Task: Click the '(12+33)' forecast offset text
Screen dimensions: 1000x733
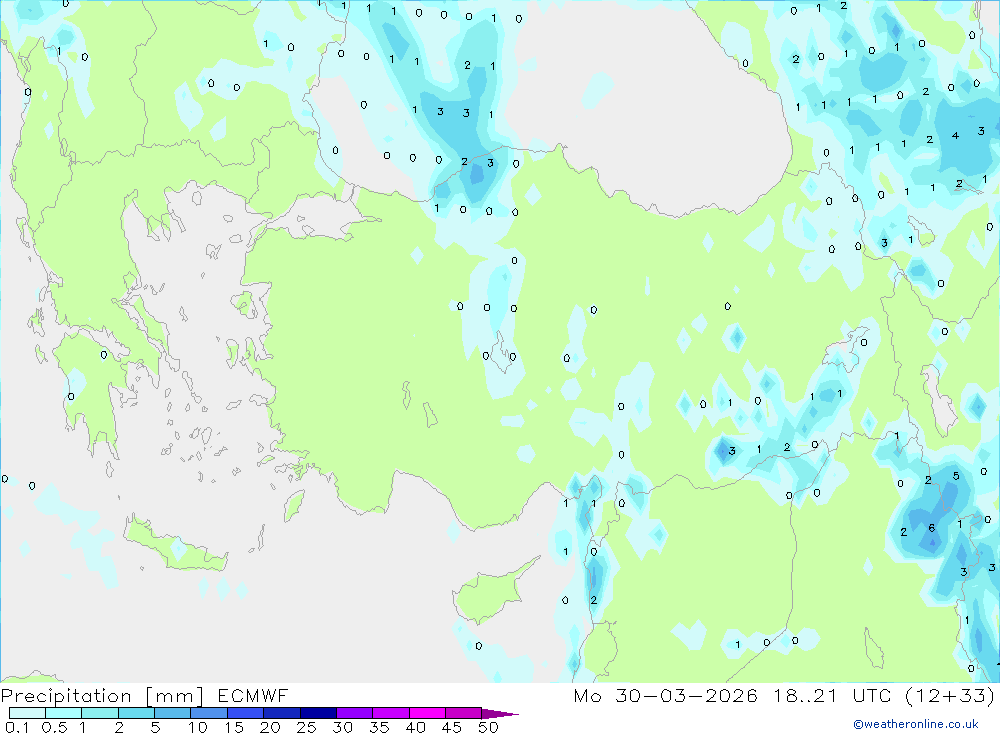Action: pos(950,695)
